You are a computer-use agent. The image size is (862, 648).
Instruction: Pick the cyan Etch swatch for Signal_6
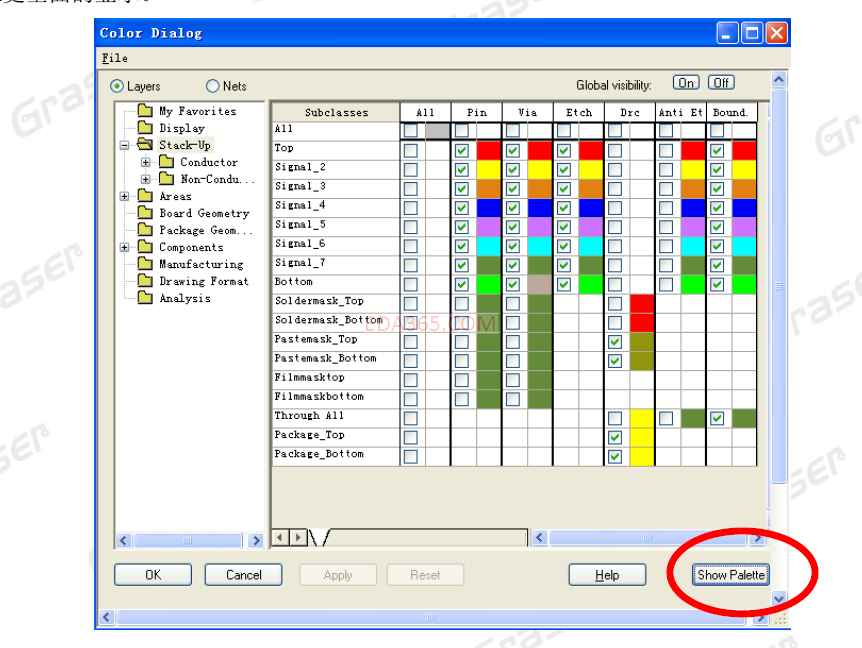[x=591, y=246]
